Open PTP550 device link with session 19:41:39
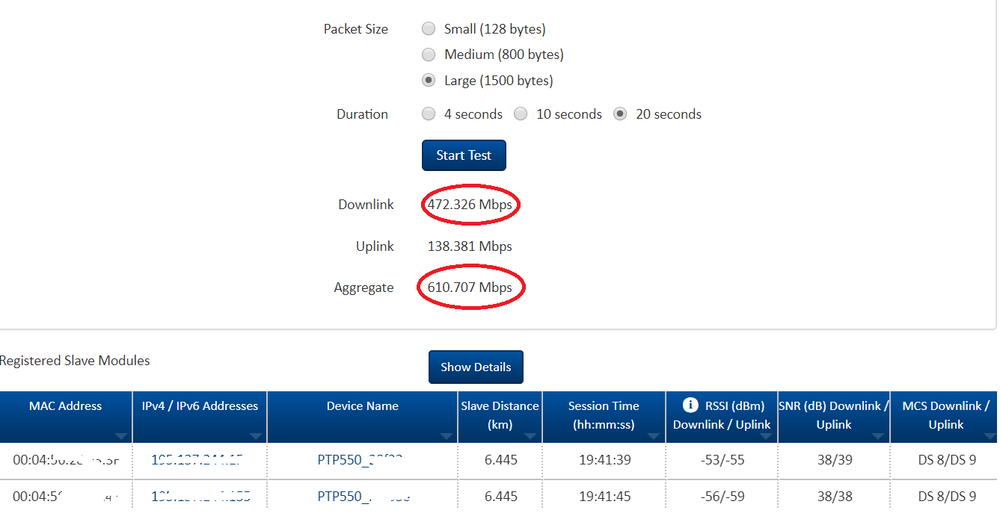The image size is (1000, 519). 360,460
